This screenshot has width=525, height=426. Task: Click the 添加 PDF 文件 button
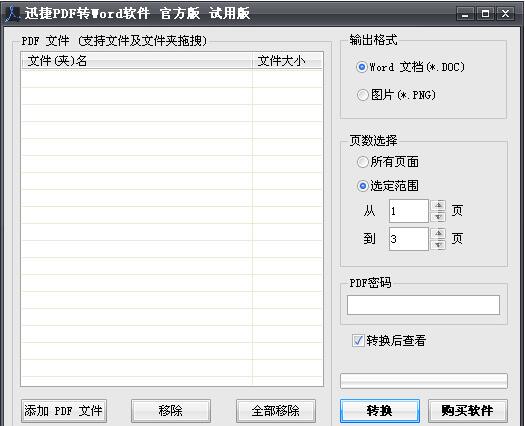[64, 411]
